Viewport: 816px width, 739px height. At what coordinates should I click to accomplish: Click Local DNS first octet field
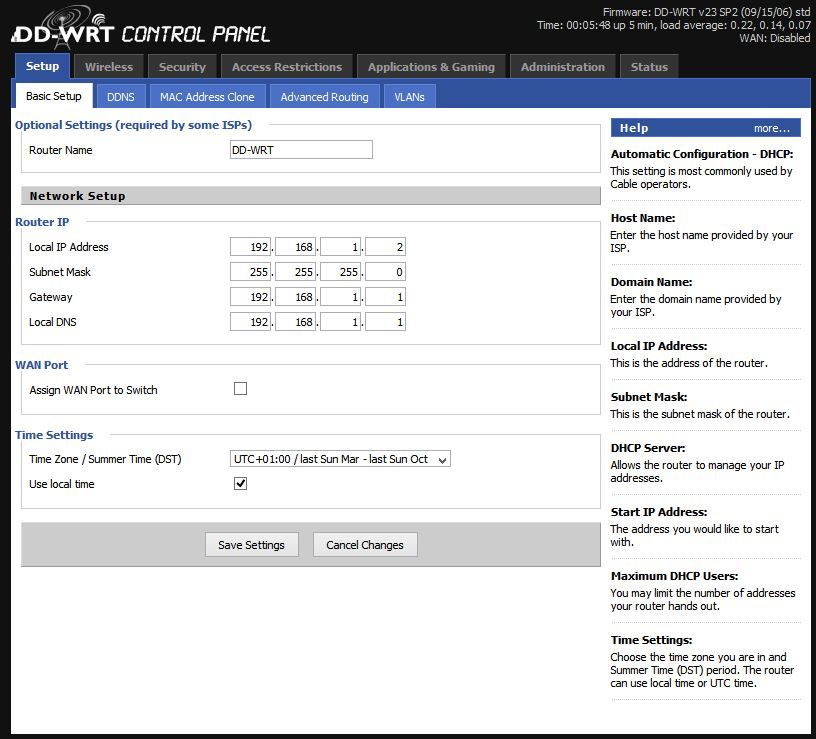point(250,322)
